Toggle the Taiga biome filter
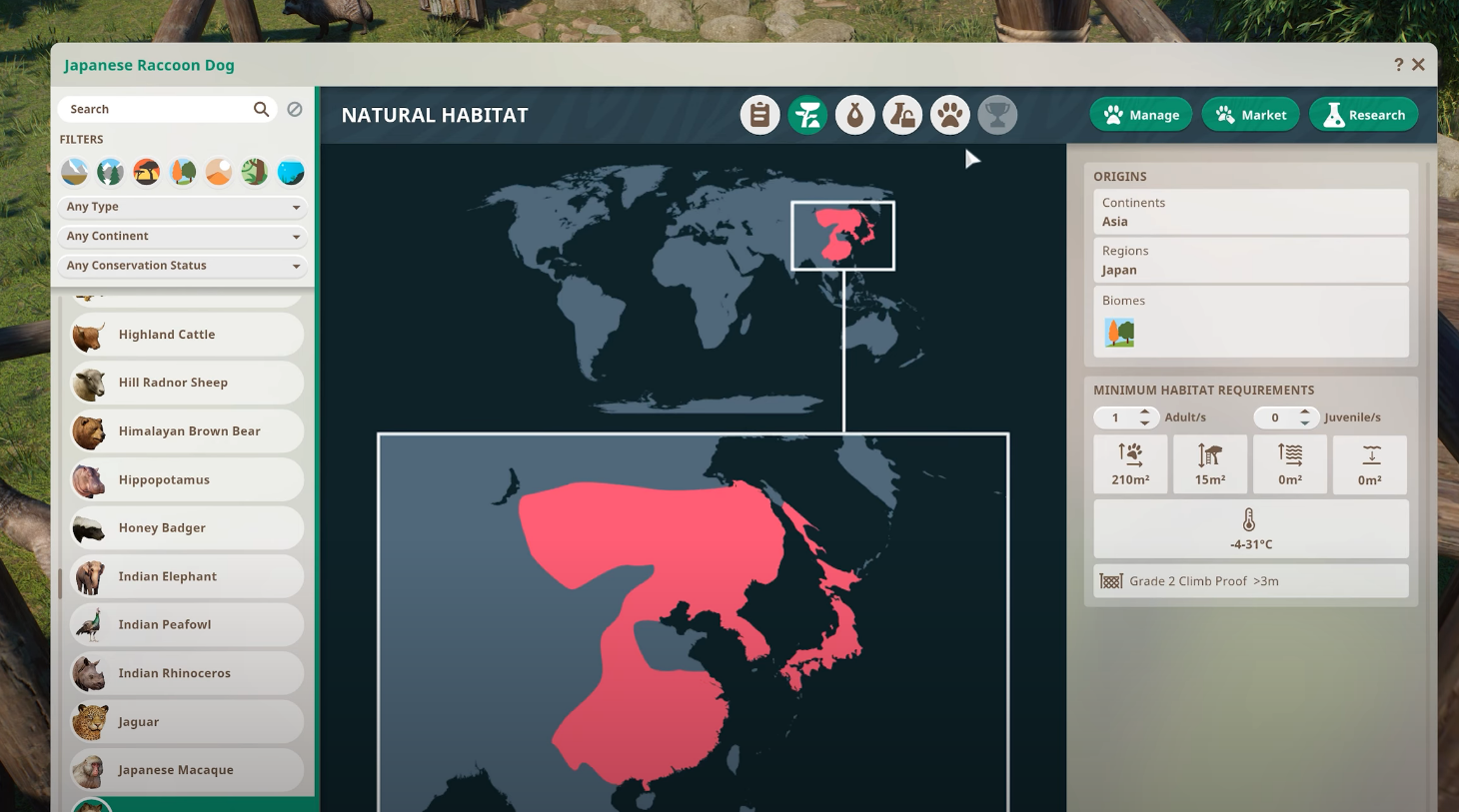The height and width of the screenshot is (812, 1459). coord(110,172)
